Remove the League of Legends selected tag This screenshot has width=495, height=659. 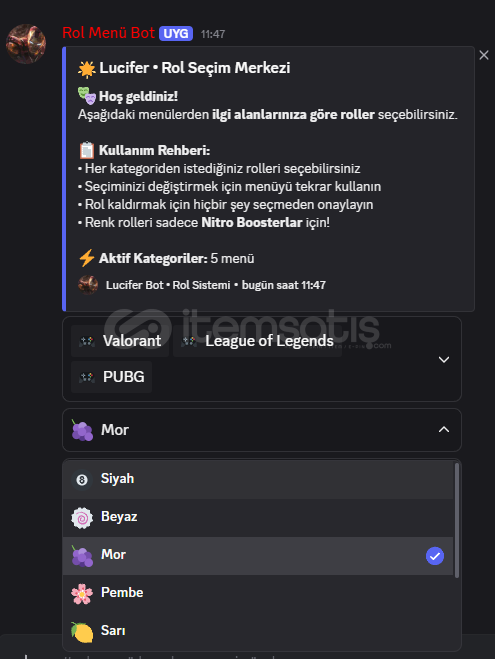click(x=257, y=341)
